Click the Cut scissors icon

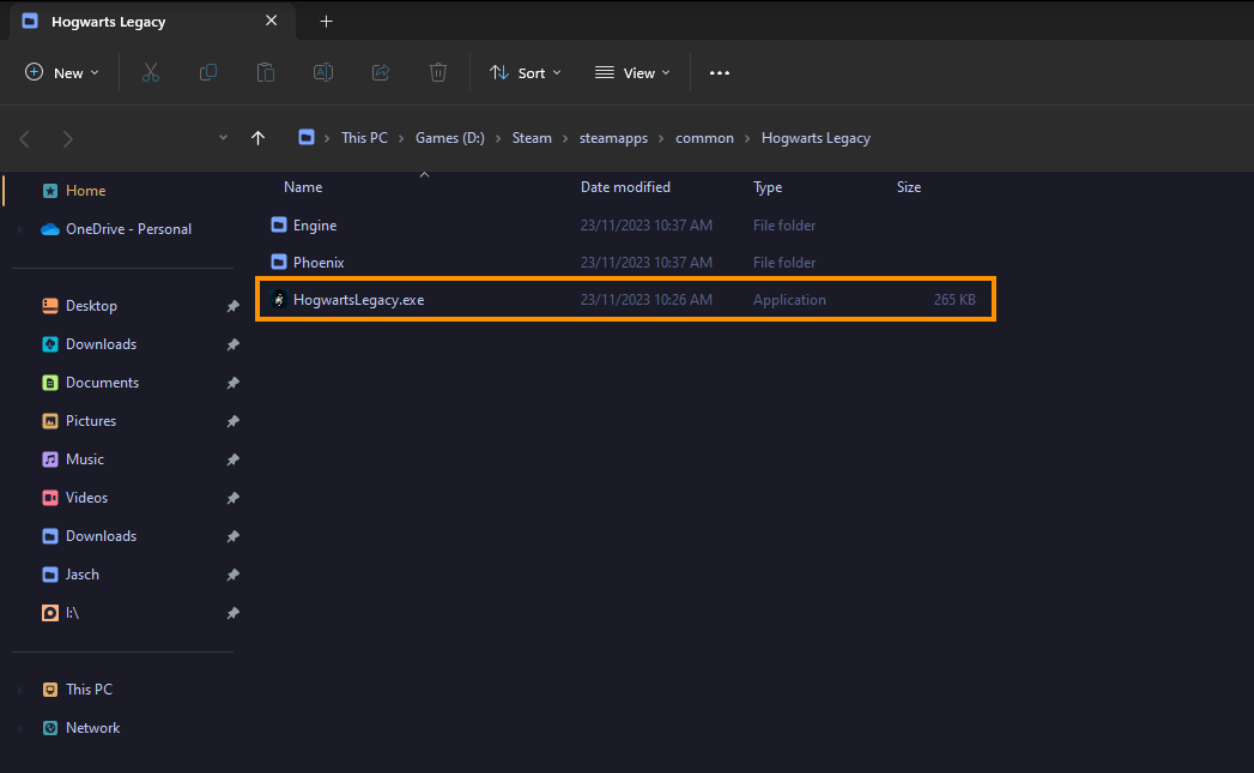pos(151,72)
